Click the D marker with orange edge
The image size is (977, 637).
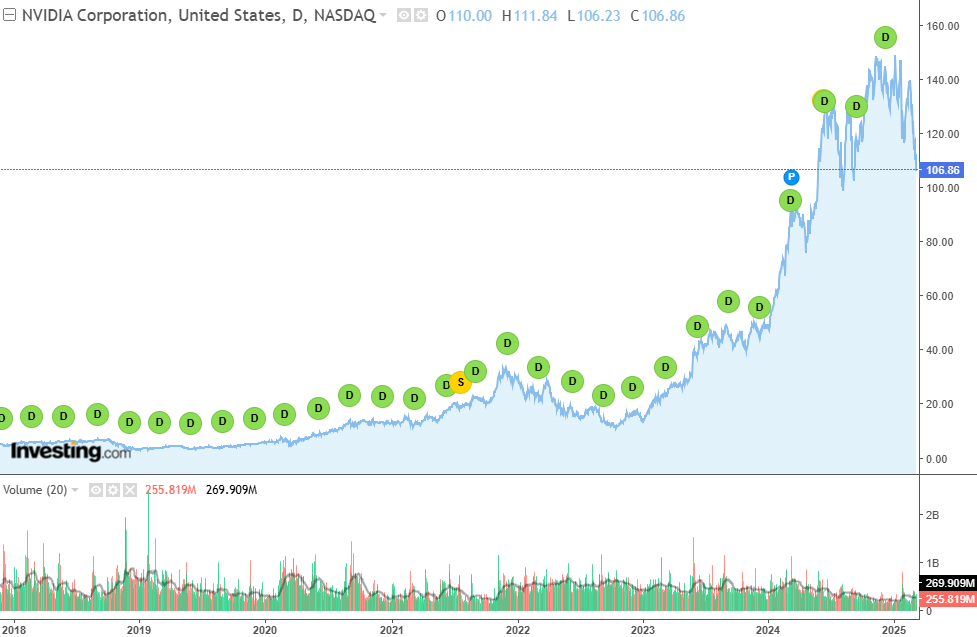click(824, 101)
